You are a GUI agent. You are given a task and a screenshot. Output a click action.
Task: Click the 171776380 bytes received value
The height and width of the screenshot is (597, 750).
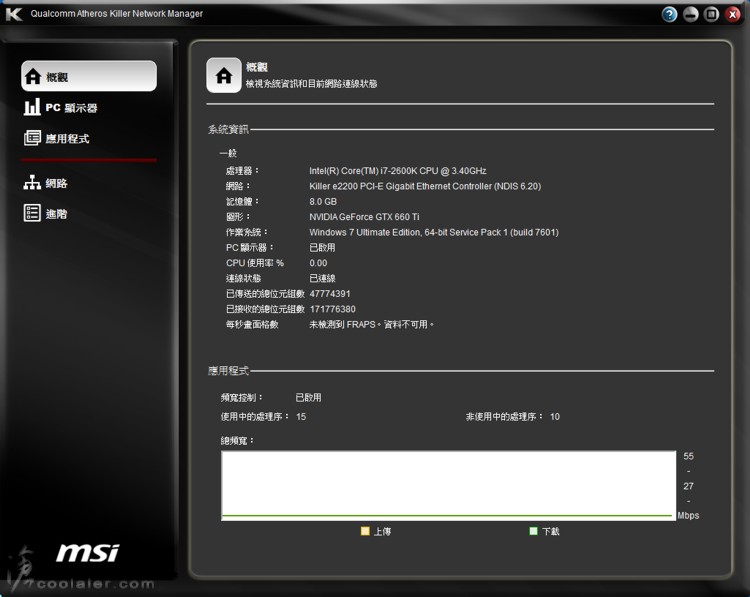pyautogui.click(x=333, y=309)
